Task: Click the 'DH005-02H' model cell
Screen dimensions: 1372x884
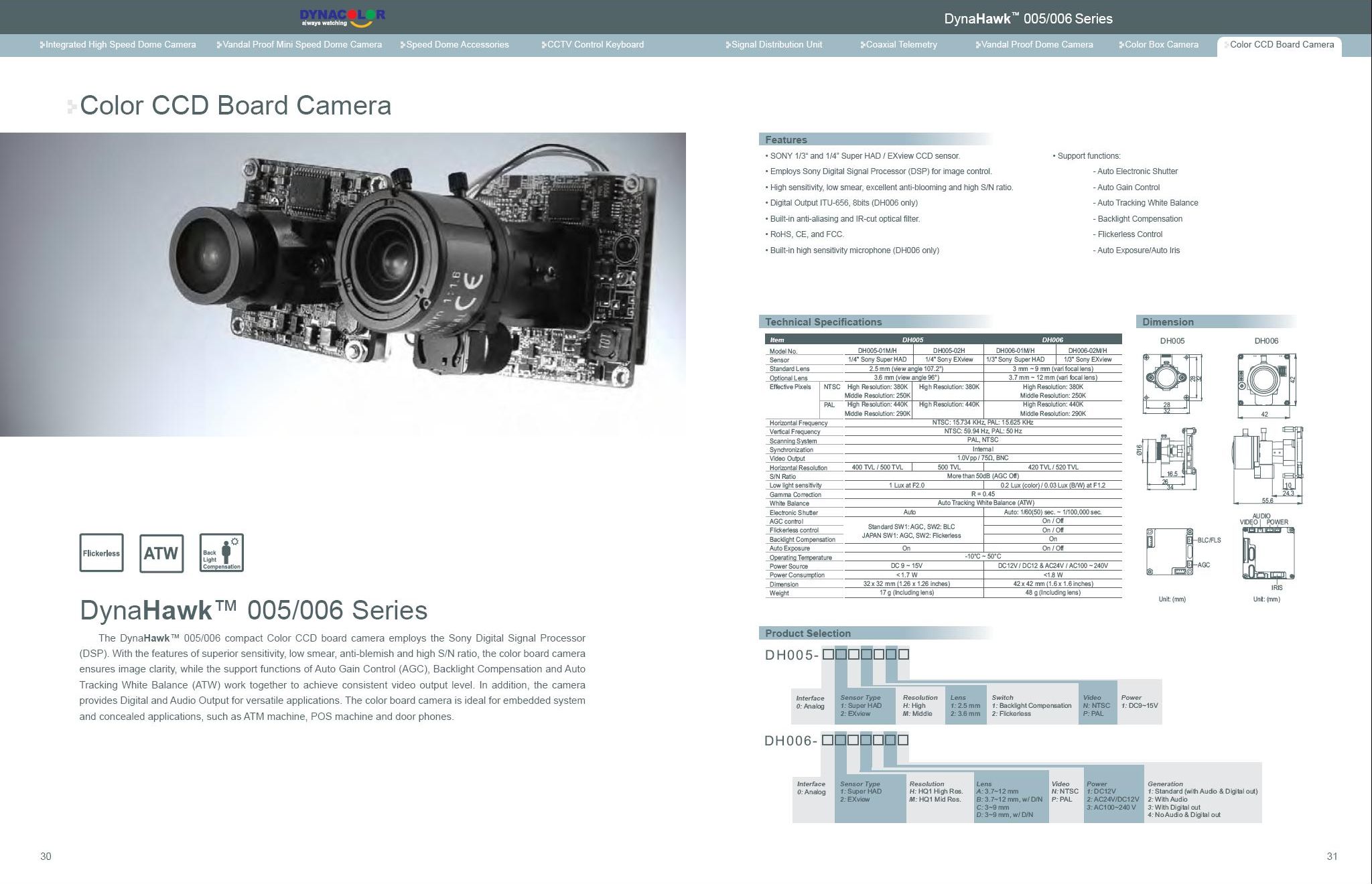Action: pos(949,350)
